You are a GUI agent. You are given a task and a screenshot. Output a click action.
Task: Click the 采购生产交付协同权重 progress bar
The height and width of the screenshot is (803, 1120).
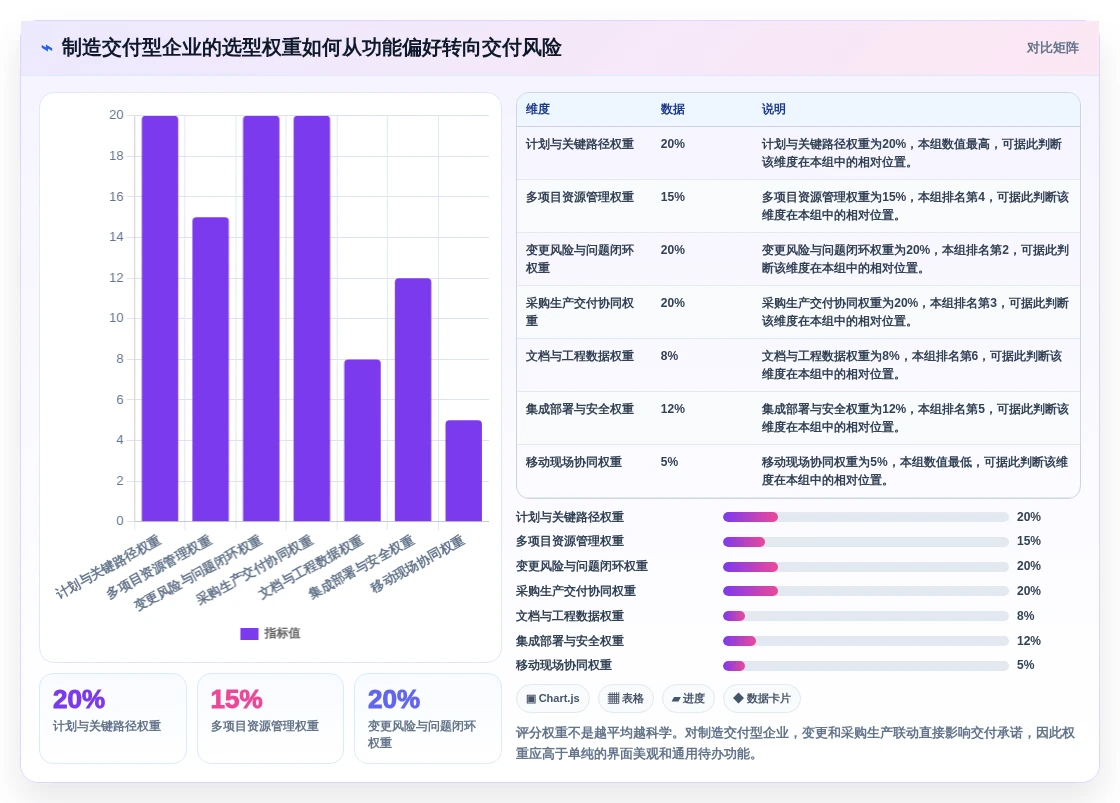866,592
